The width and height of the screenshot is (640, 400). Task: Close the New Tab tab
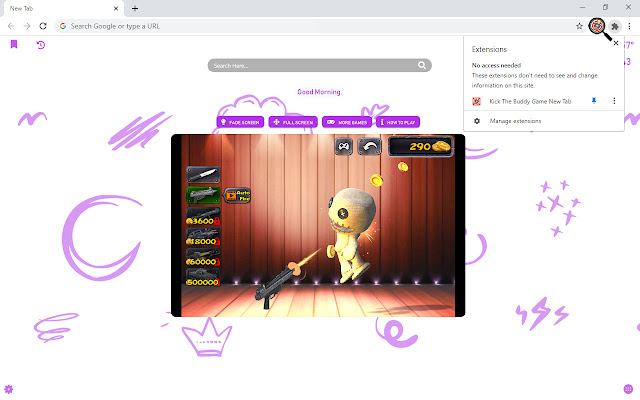(116, 8)
